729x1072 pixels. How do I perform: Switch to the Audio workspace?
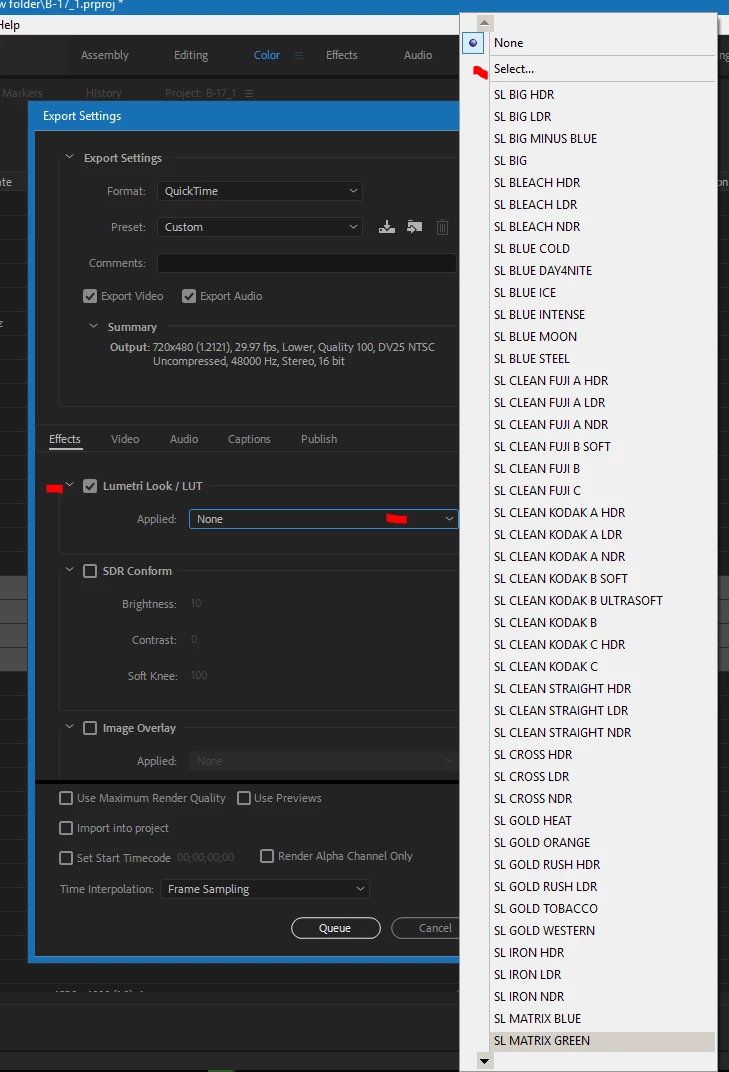tap(418, 55)
